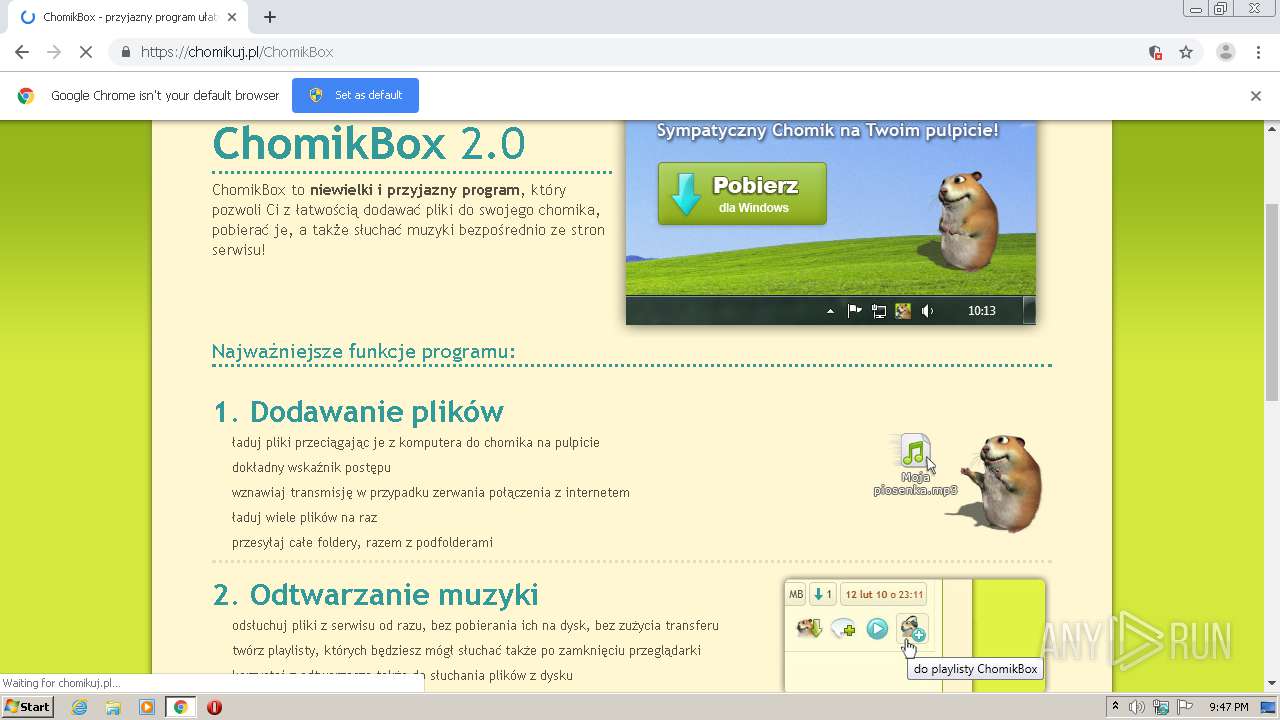Image resolution: width=1280 pixels, height=720 pixels.
Task: Open Windows Explorer folder from taskbar
Action: (113, 707)
